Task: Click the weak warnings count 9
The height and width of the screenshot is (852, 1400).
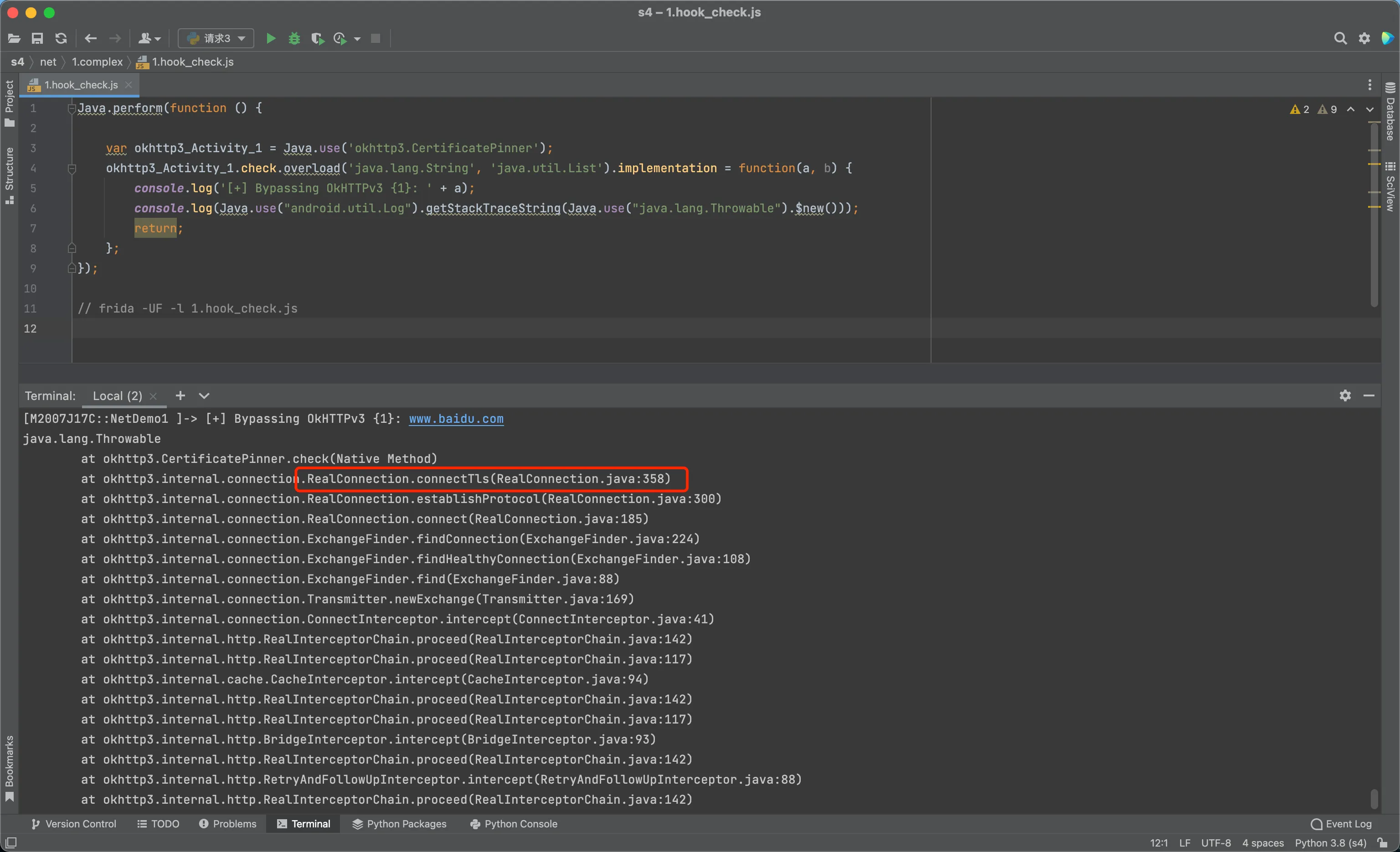Action: (x=1327, y=109)
